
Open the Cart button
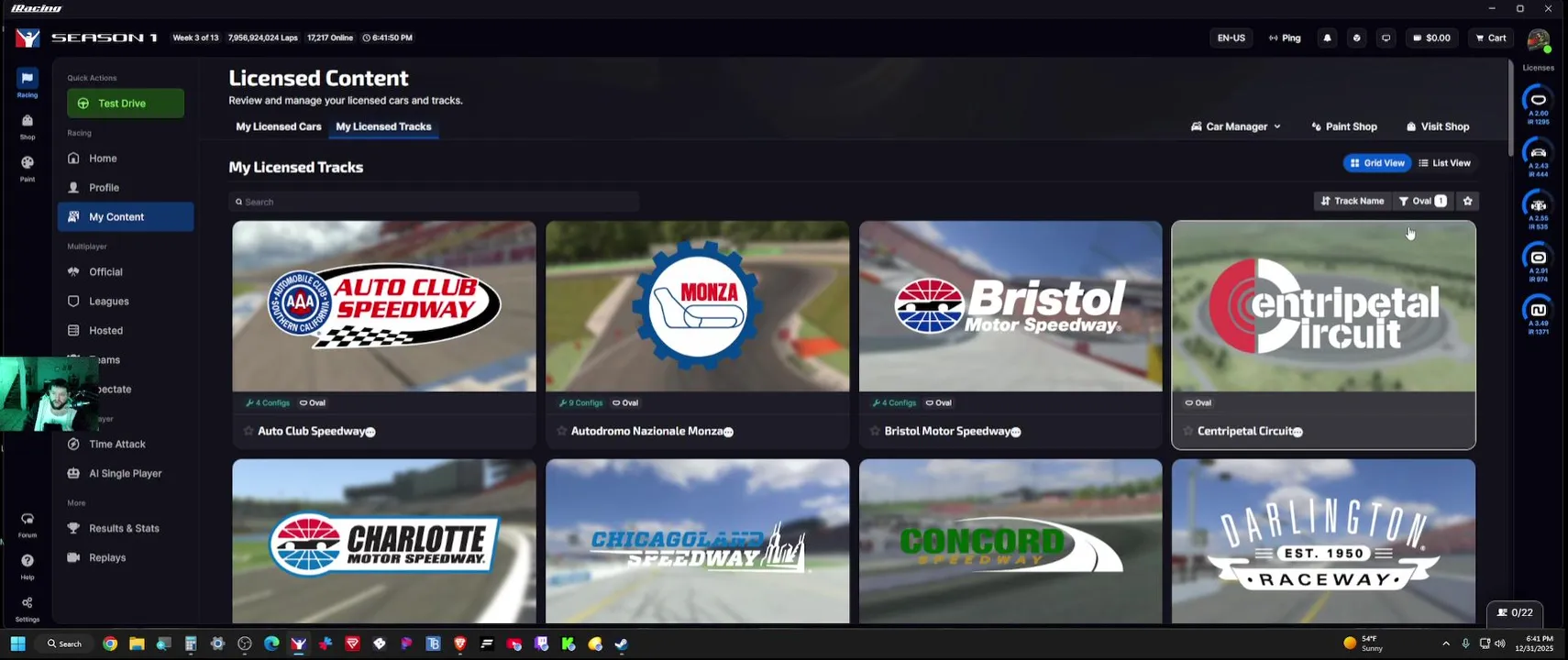click(1491, 38)
